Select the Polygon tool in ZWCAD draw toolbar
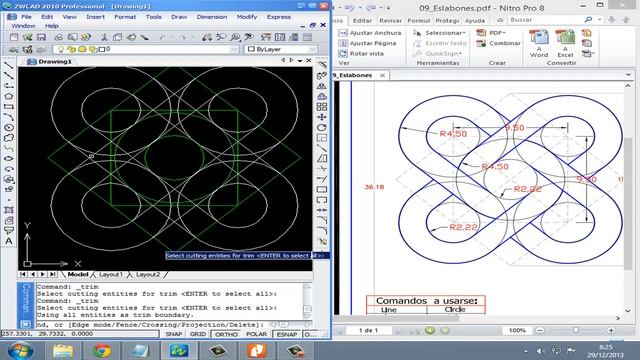The height and width of the screenshot is (360, 640). [9, 96]
